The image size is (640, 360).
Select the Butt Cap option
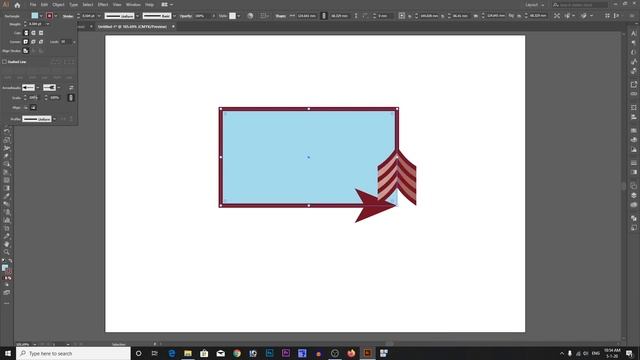click(26, 33)
